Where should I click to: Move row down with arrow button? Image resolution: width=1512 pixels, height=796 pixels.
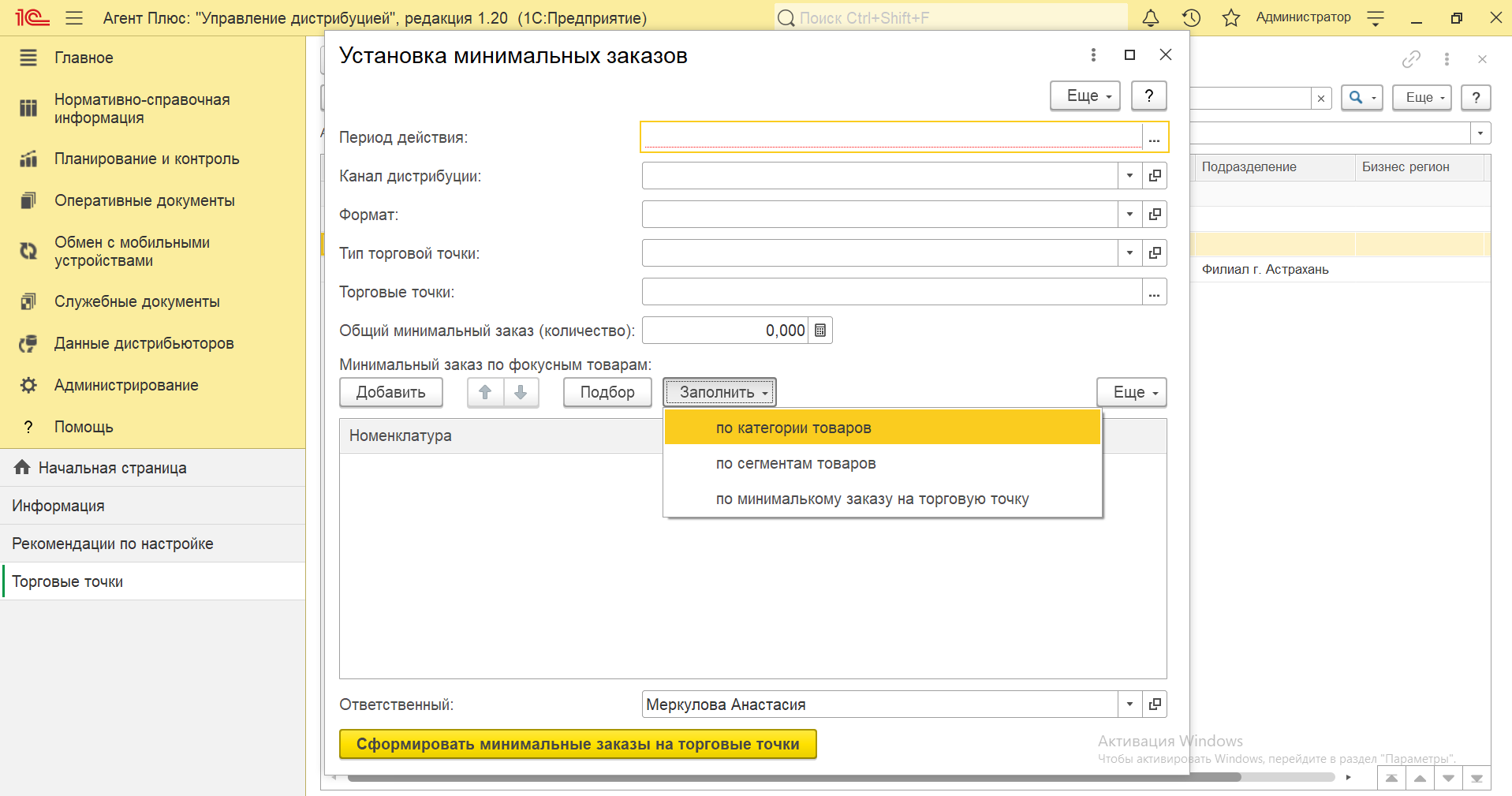click(521, 392)
